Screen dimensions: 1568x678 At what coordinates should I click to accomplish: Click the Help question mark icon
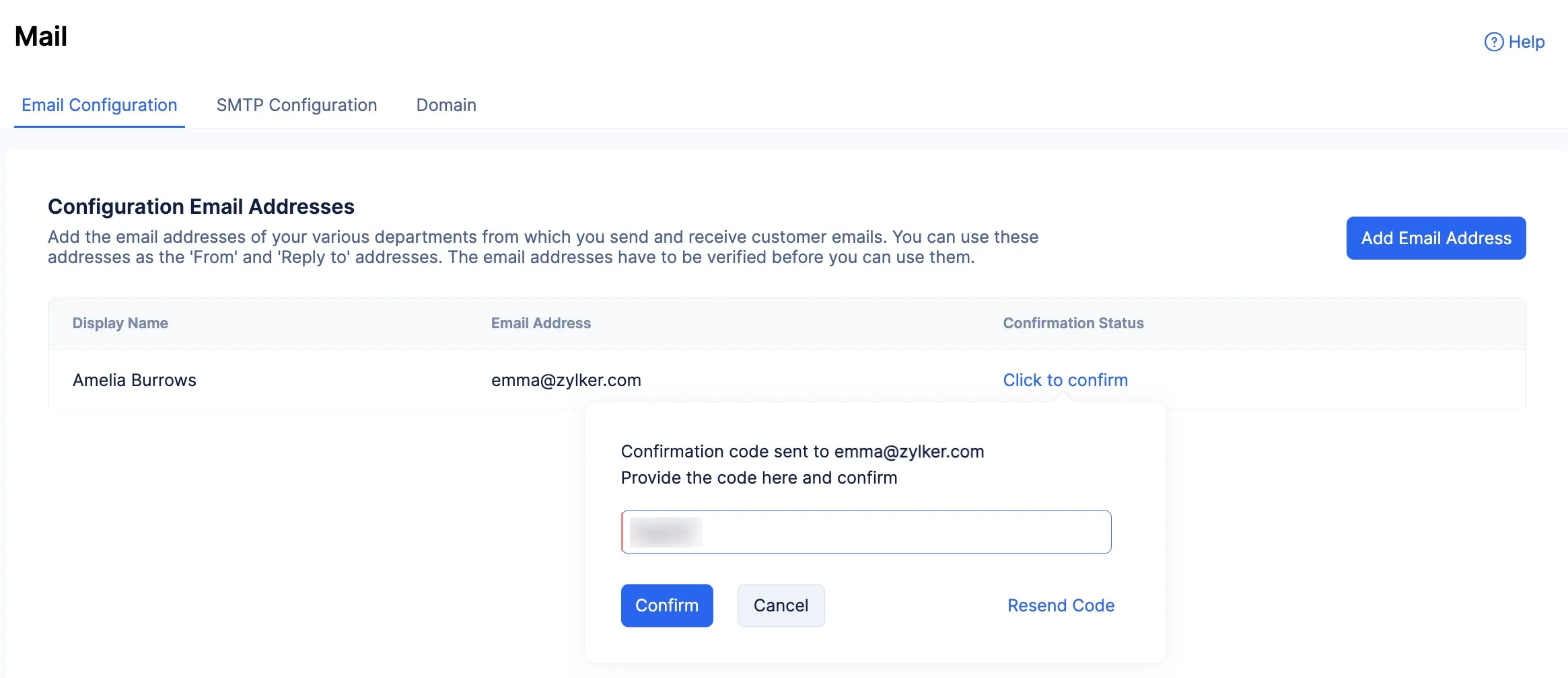1493,42
